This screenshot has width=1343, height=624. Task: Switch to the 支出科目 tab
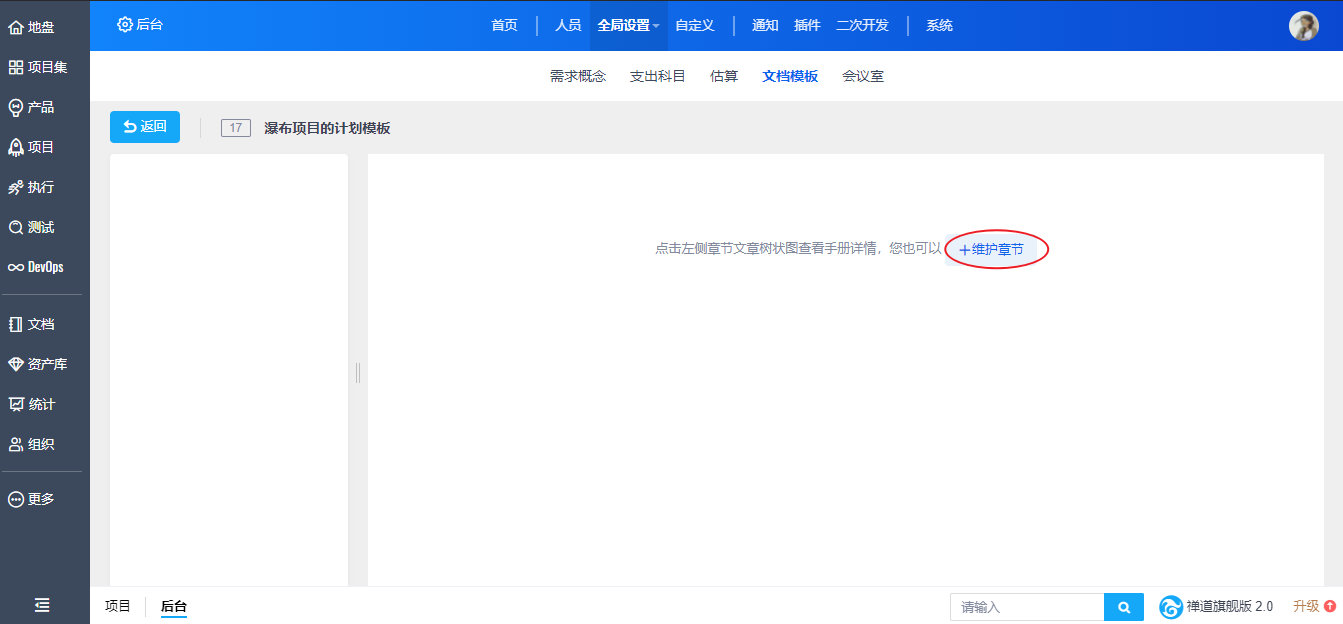(x=658, y=76)
